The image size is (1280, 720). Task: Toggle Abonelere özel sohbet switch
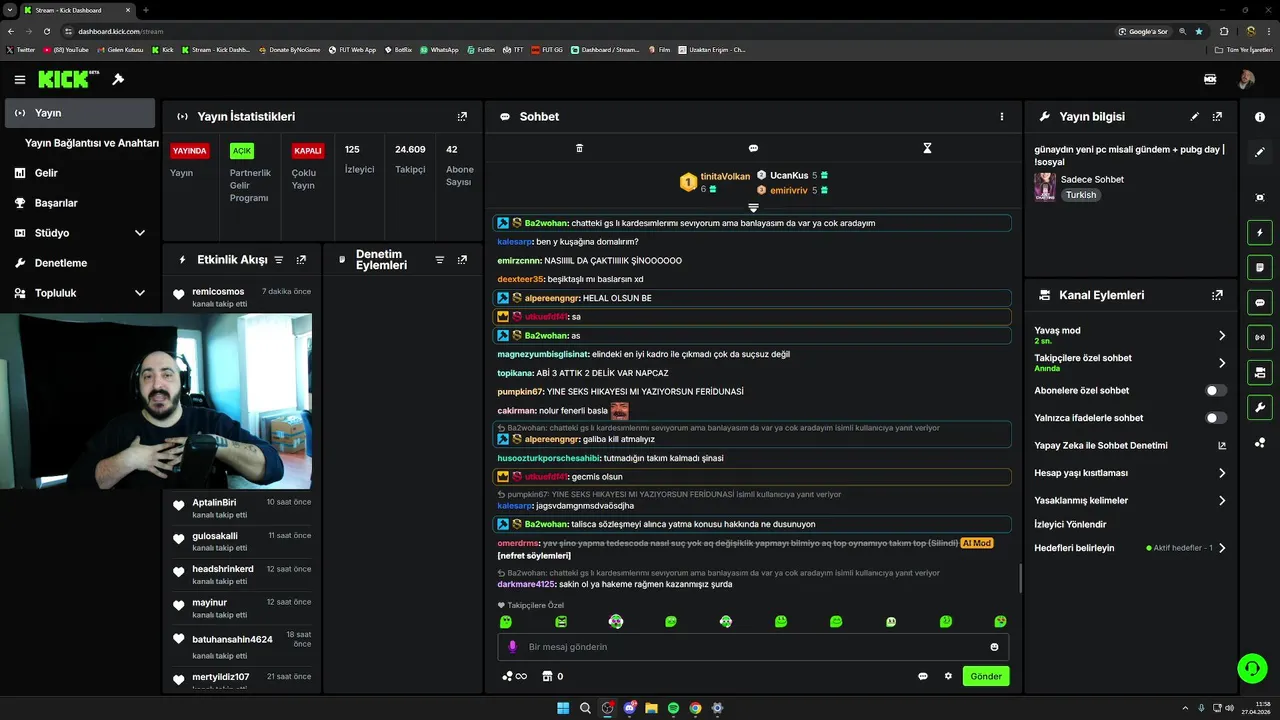tap(1216, 391)
